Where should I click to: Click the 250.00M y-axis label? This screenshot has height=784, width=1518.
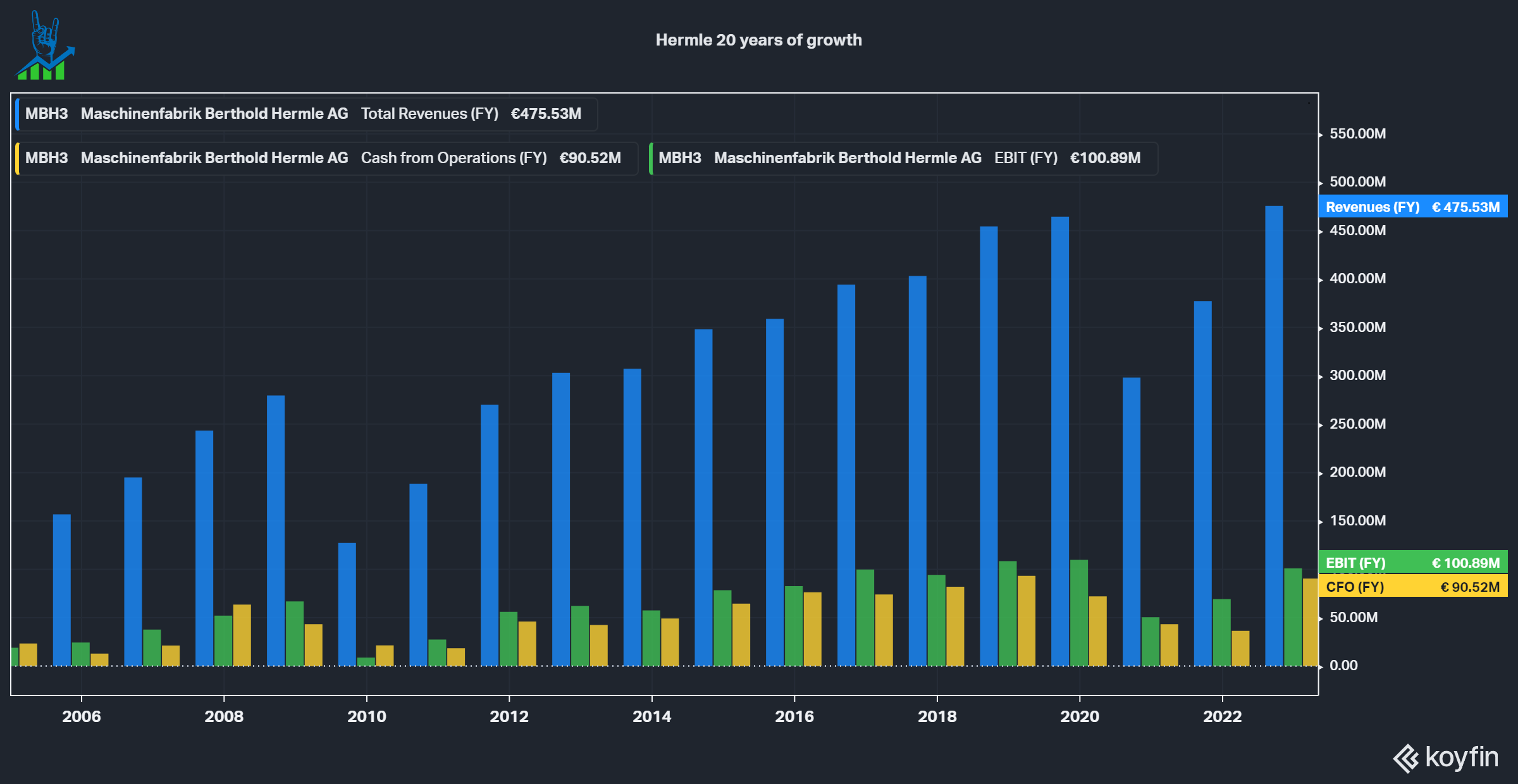click(x=1357, y=424)
